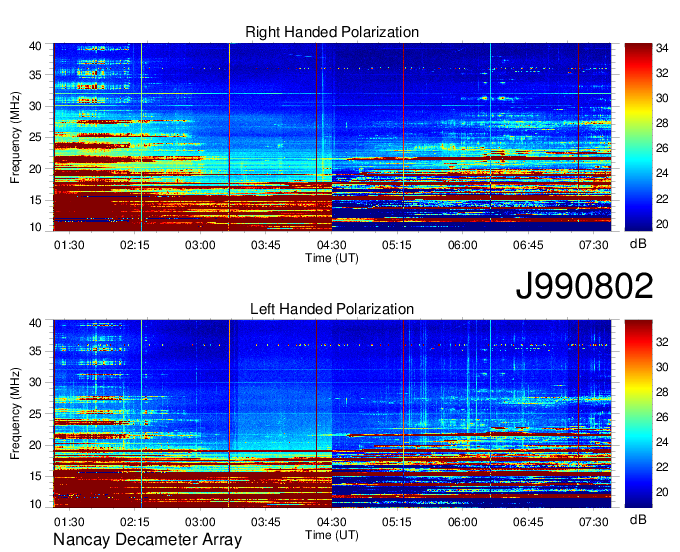Click "Time (UT)" label under top plot
680x552 pixels.
tap(332, 258)
